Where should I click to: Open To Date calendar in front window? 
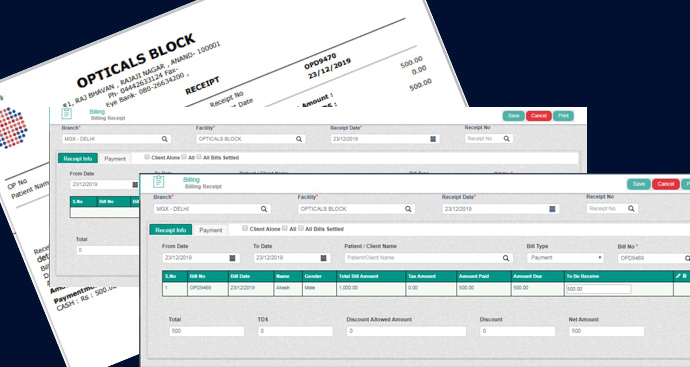tap(323, 258)
